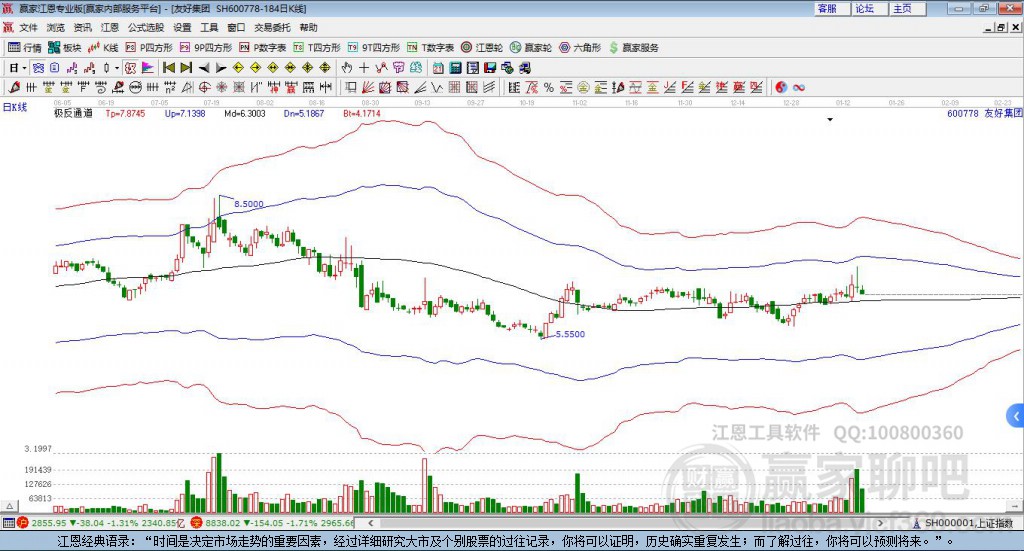The width and height of the screenshot is (1024, 551).
Task: Open the 公式选股 menu
Action: pos(146,27)
